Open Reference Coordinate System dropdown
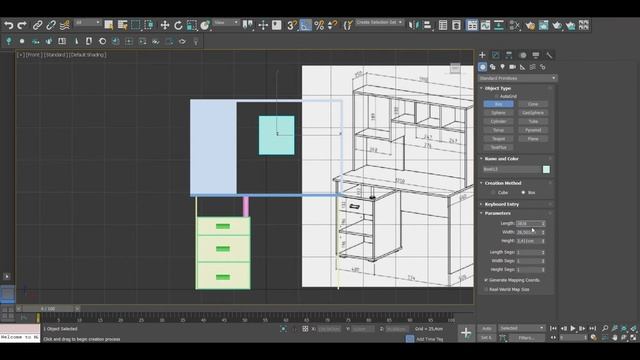The height and width of the screenshot is (360, 640). (227, 22)
